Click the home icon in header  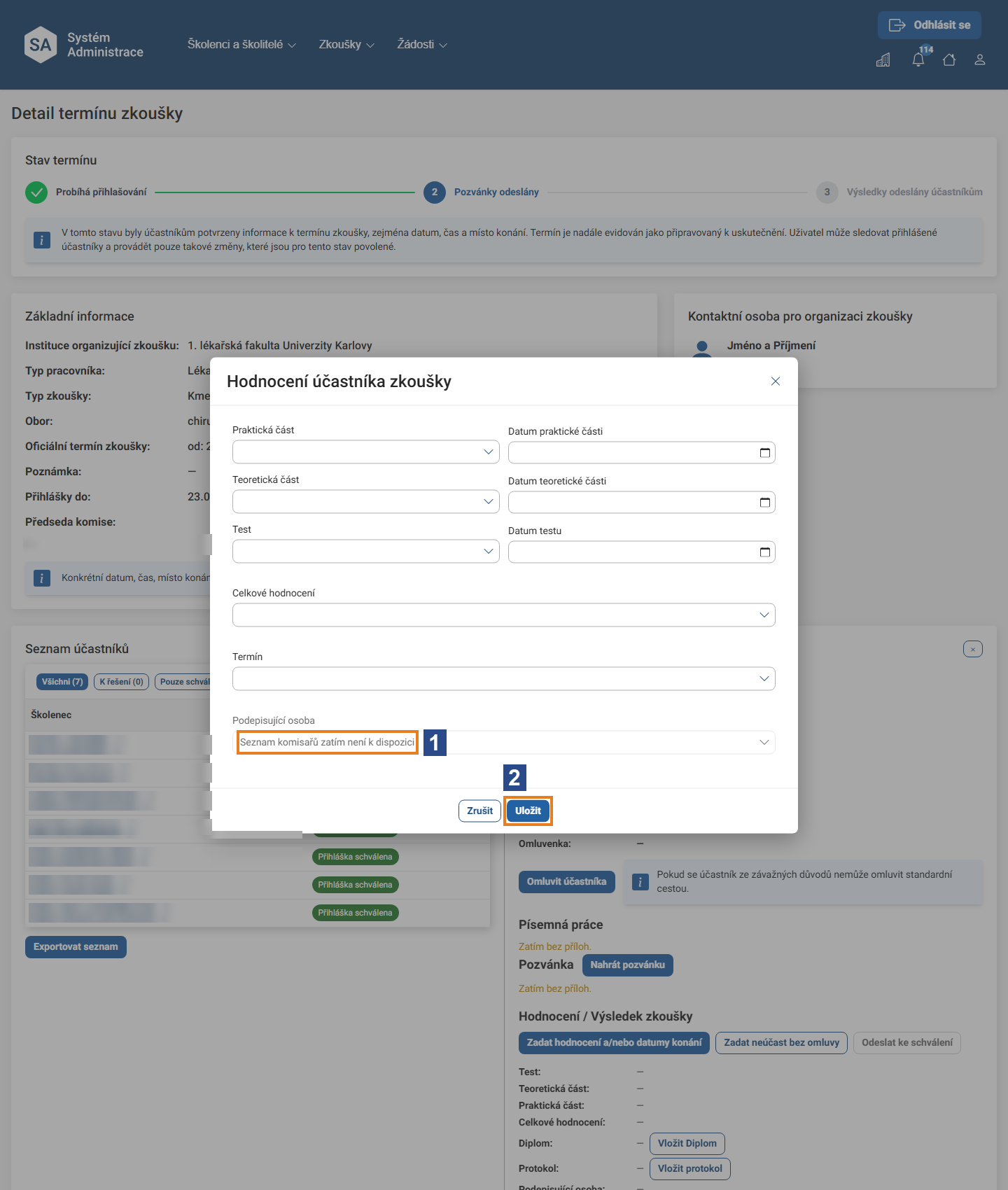949,59
